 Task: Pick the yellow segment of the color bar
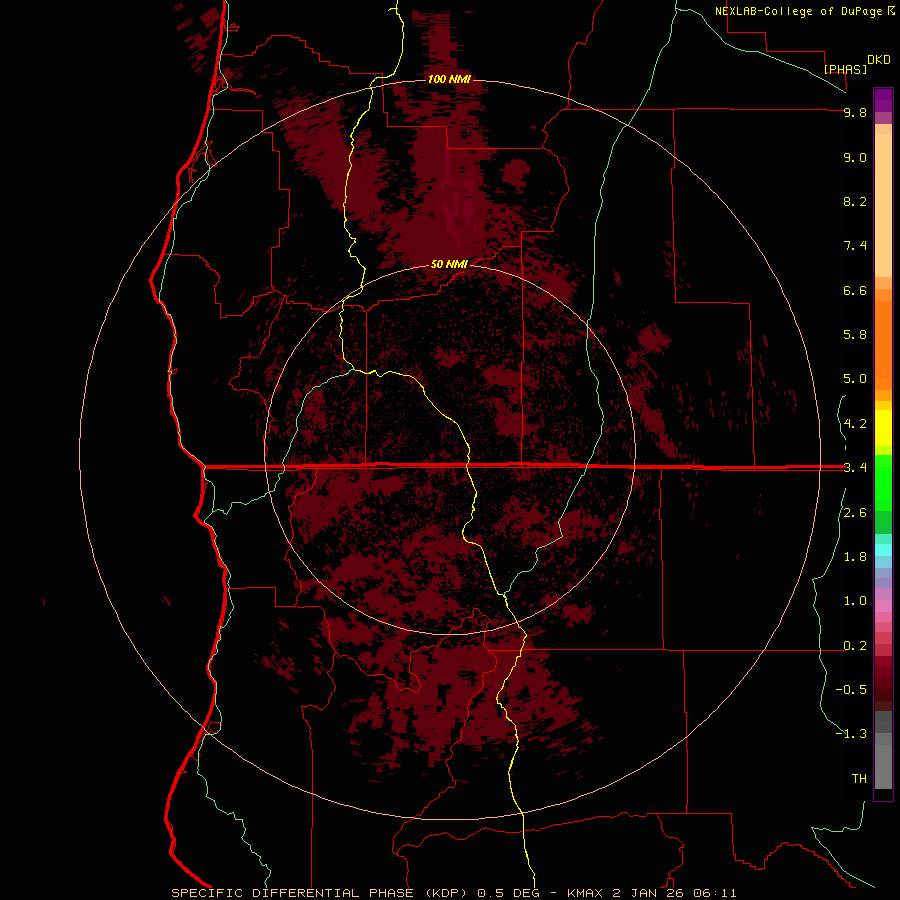click(883, 428)
